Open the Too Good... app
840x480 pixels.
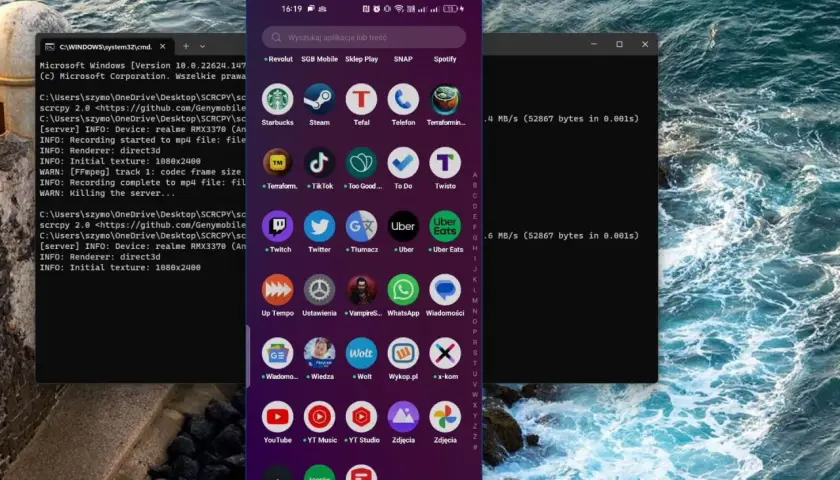point(361,163)
